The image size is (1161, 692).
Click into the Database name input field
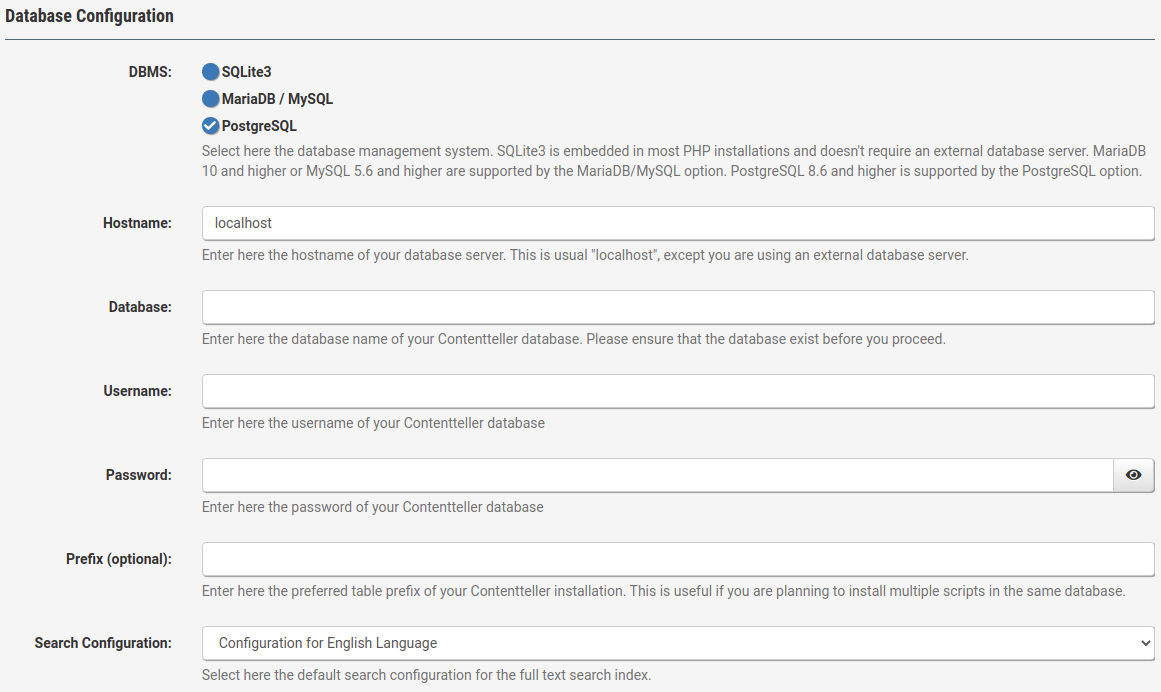click(x=678, y=307)
